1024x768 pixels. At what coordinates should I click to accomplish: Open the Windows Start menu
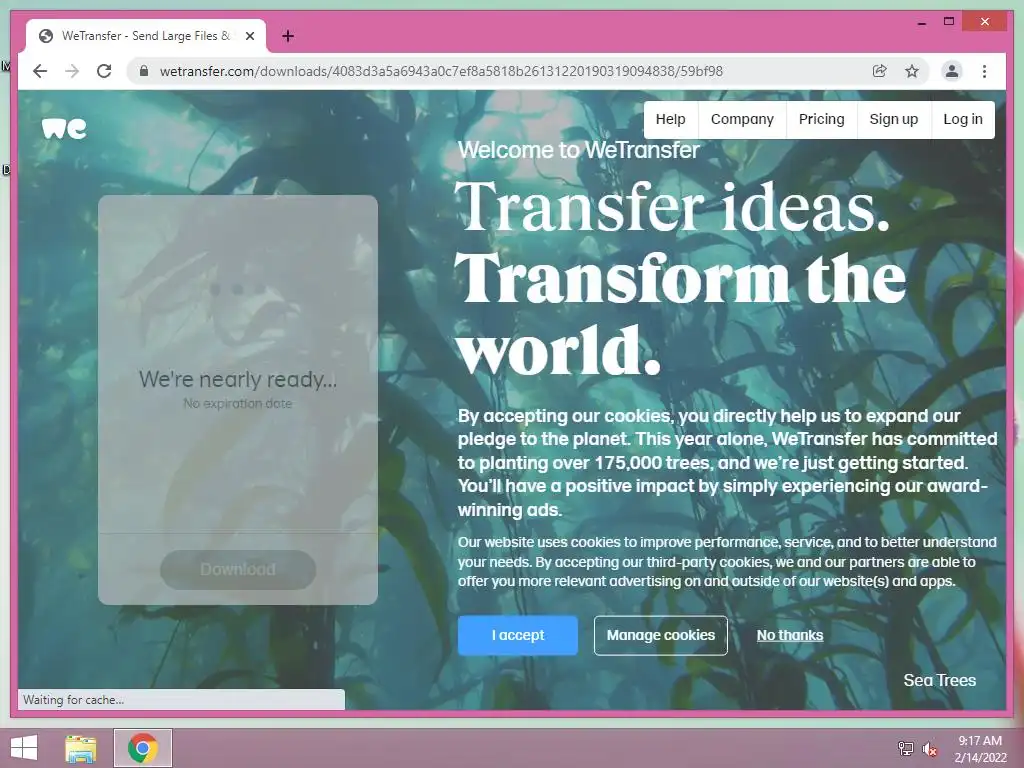coord(24,748)
